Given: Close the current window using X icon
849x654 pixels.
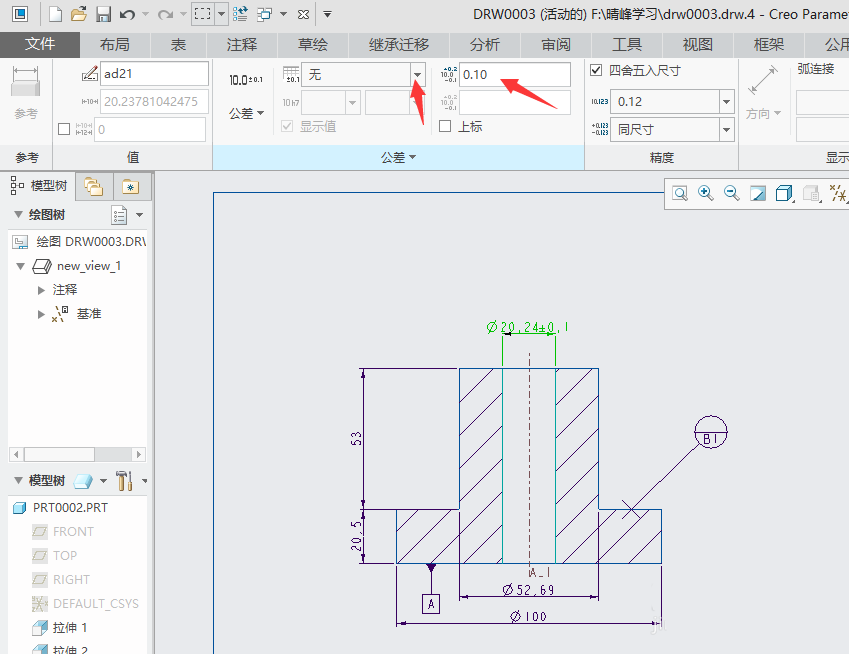Looking at the screenshot, I should pyautogui.click(x=303, y=15).
